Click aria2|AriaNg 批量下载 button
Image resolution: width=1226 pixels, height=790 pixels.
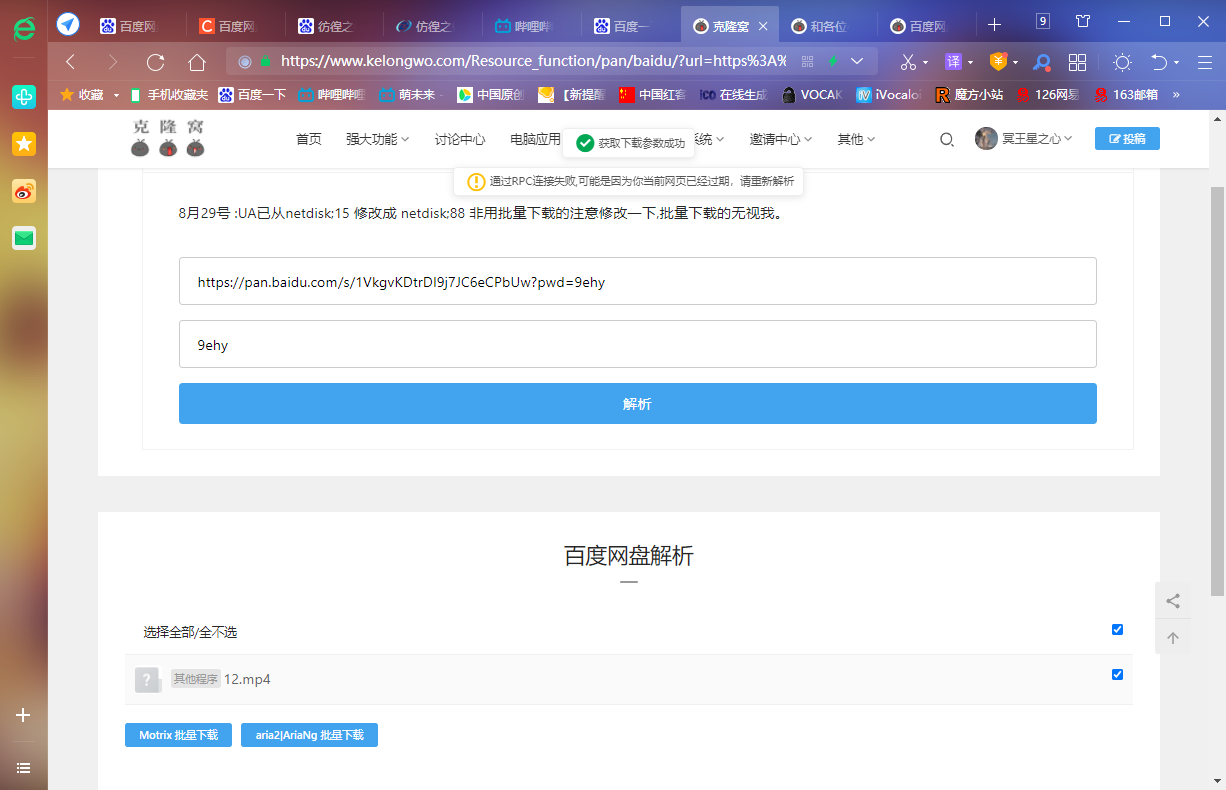pos(309,735)
